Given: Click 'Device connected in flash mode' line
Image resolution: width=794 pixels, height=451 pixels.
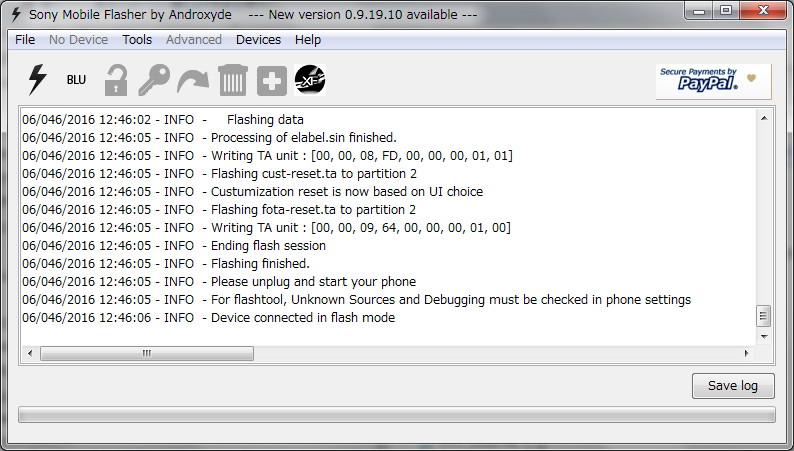Looking at the screenshot, I should point(209,318).
